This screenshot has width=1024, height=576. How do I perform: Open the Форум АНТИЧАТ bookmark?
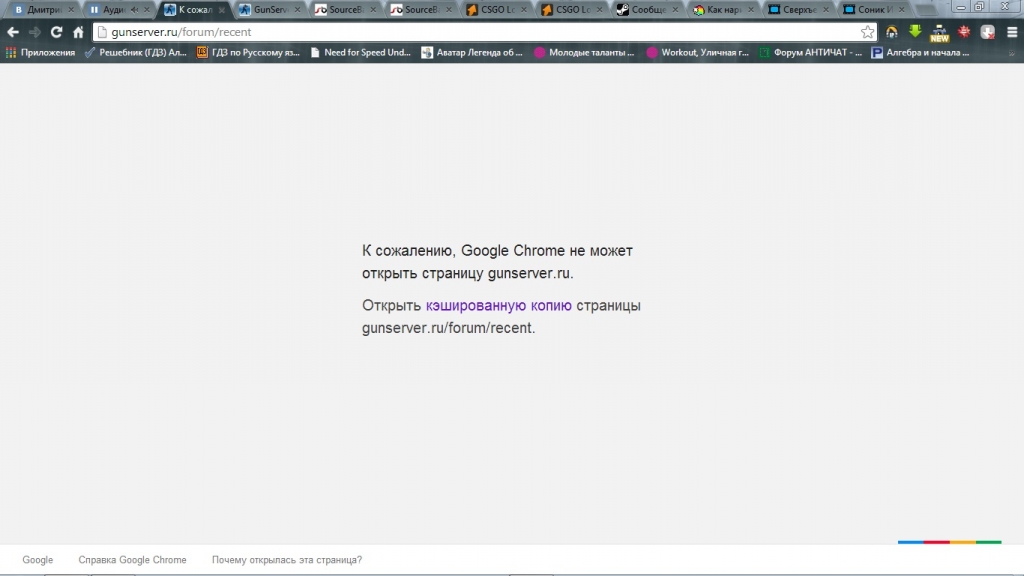(x=810, y=52)
